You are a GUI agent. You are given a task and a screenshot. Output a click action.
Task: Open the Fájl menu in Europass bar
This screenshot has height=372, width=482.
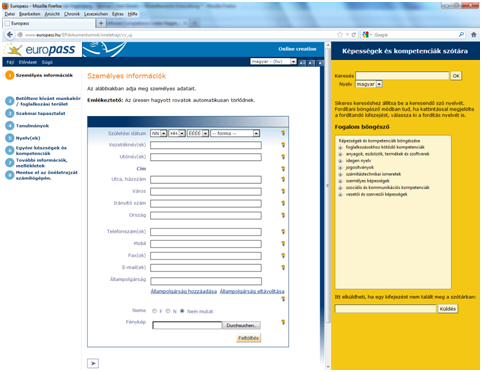pos(10,62)
